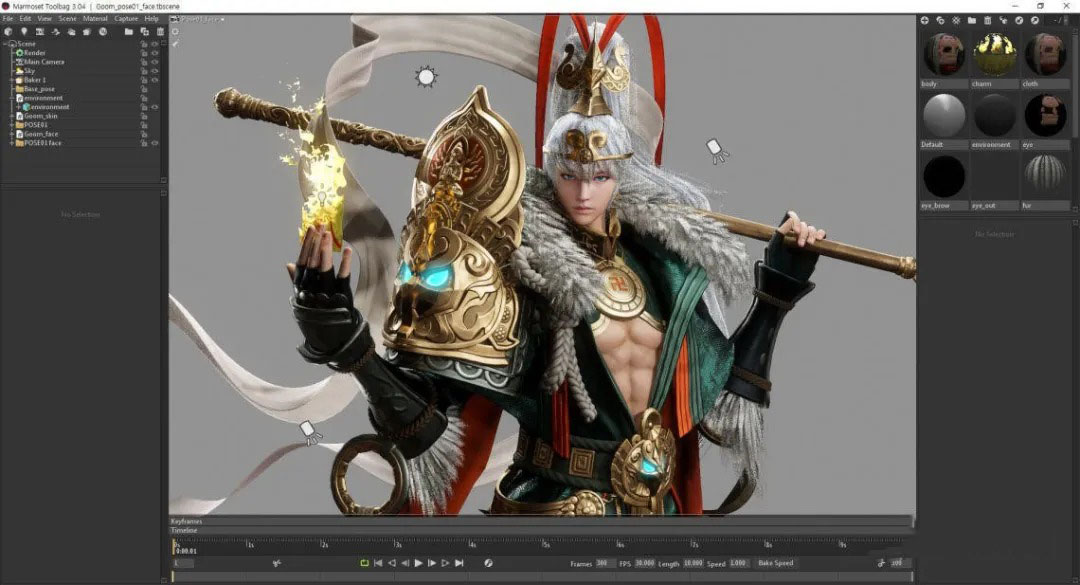Hide the Sky object with eye icon

(x=155, y=71)
